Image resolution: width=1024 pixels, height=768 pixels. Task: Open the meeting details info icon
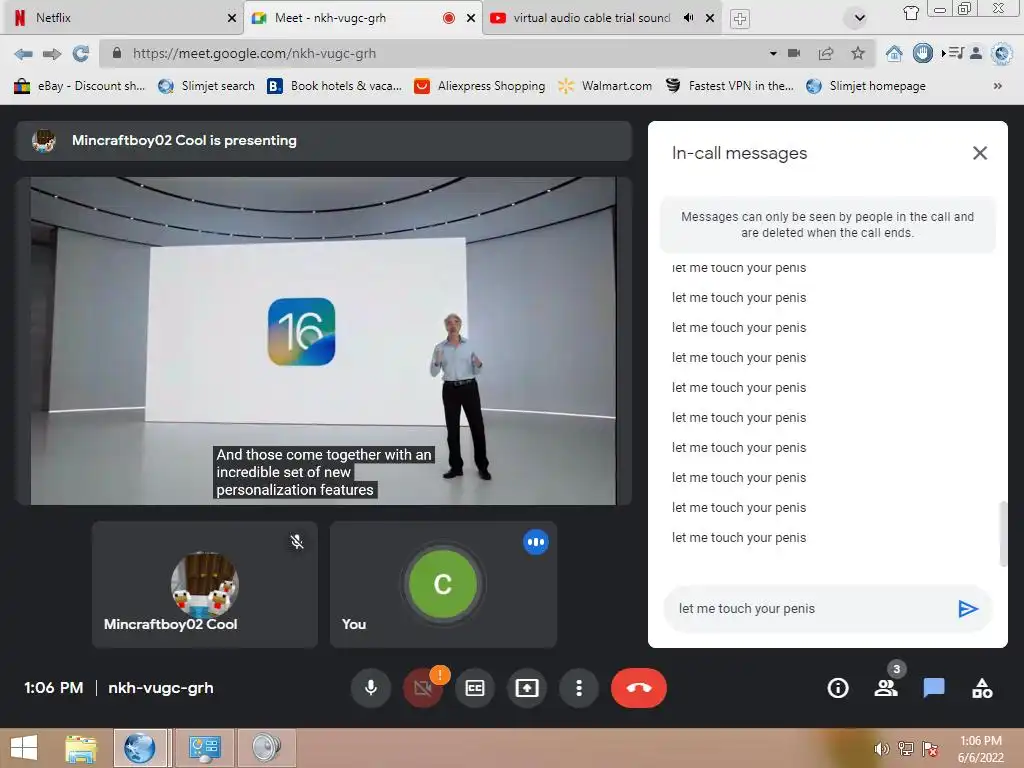pos(838,688)
